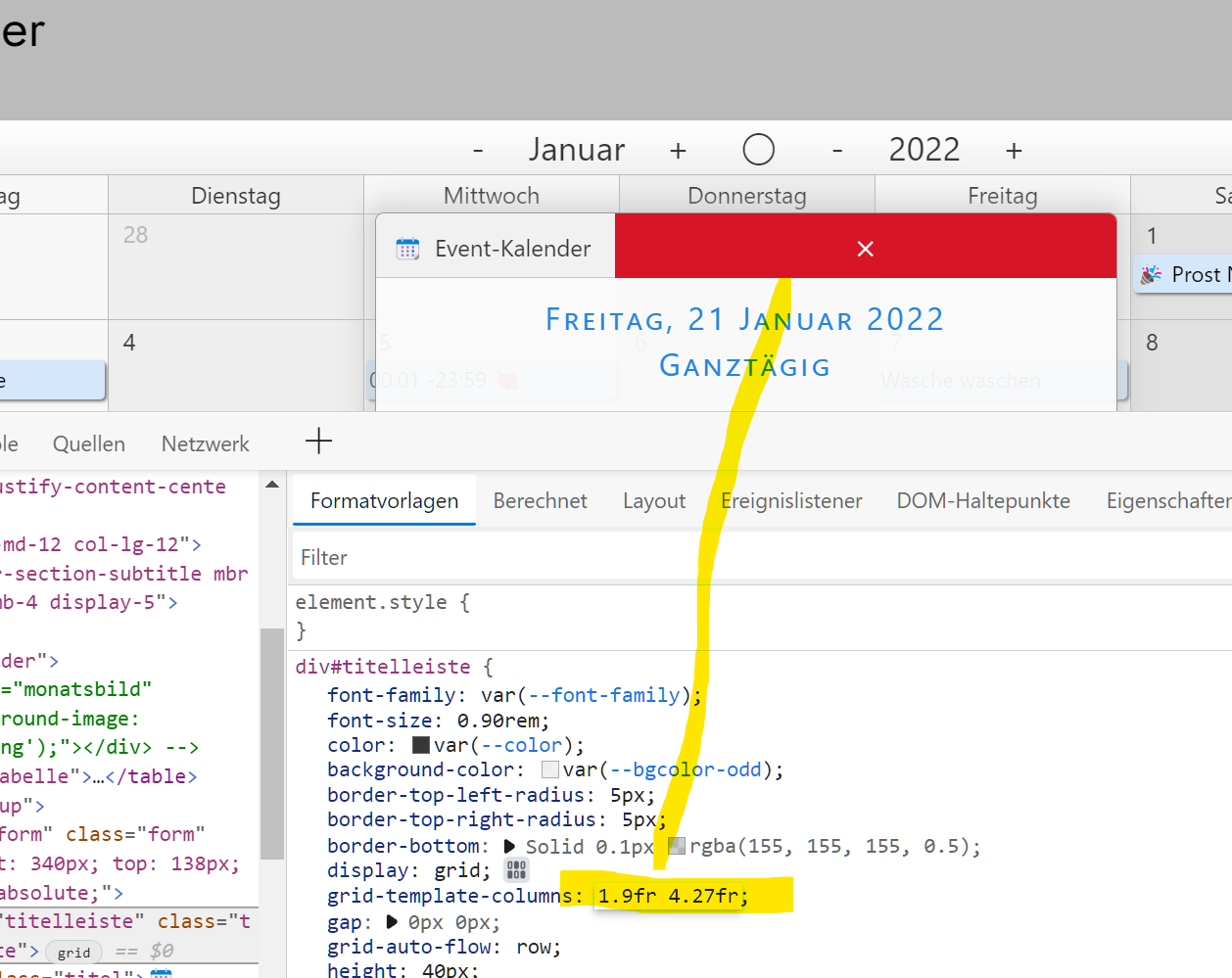The height and width of the screenshot is (978, 1232).
Task: Expand the gap shorthand property triangle
Action: tap(393, 922)
